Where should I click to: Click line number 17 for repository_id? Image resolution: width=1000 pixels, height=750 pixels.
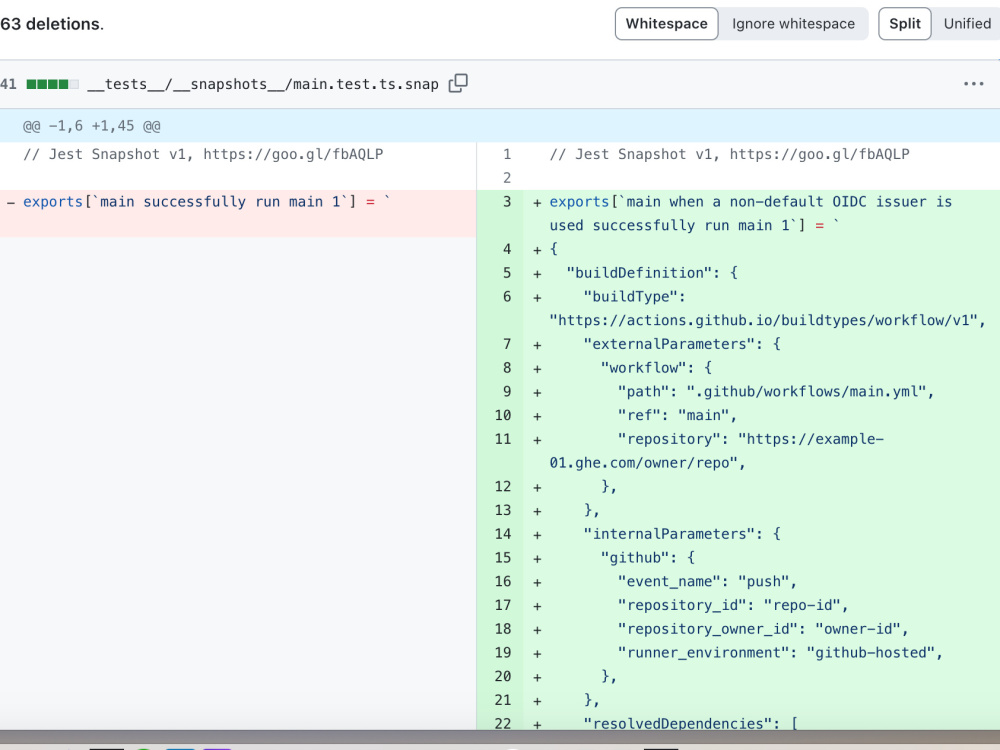point(503,605)
